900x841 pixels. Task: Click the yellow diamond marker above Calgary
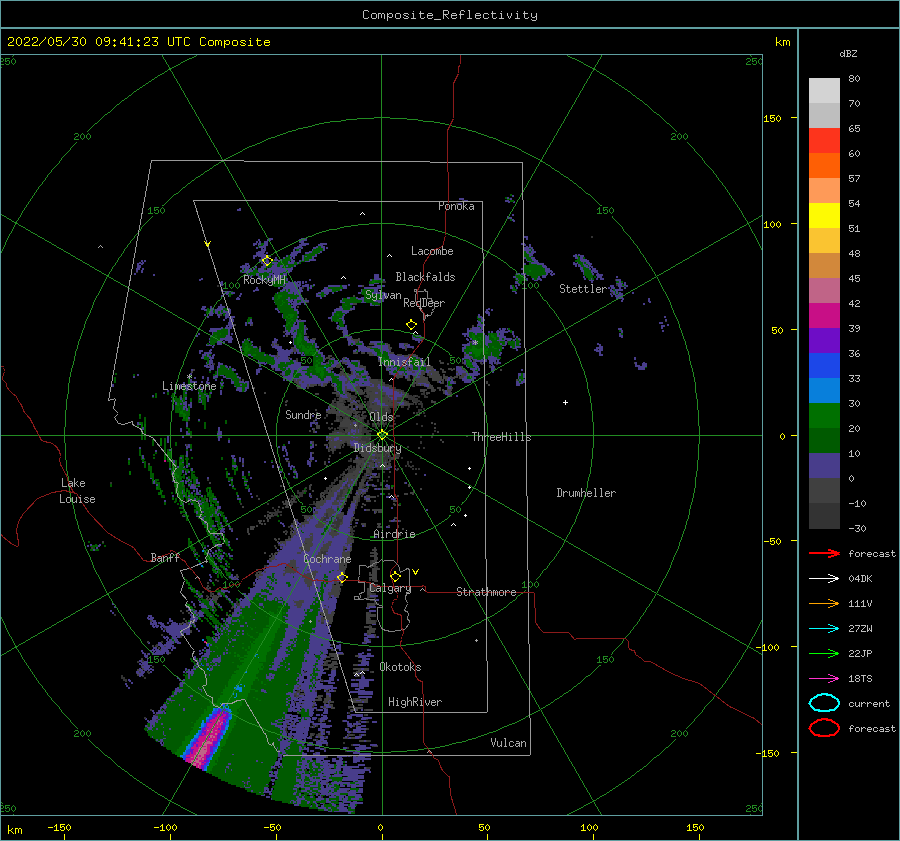395,576
